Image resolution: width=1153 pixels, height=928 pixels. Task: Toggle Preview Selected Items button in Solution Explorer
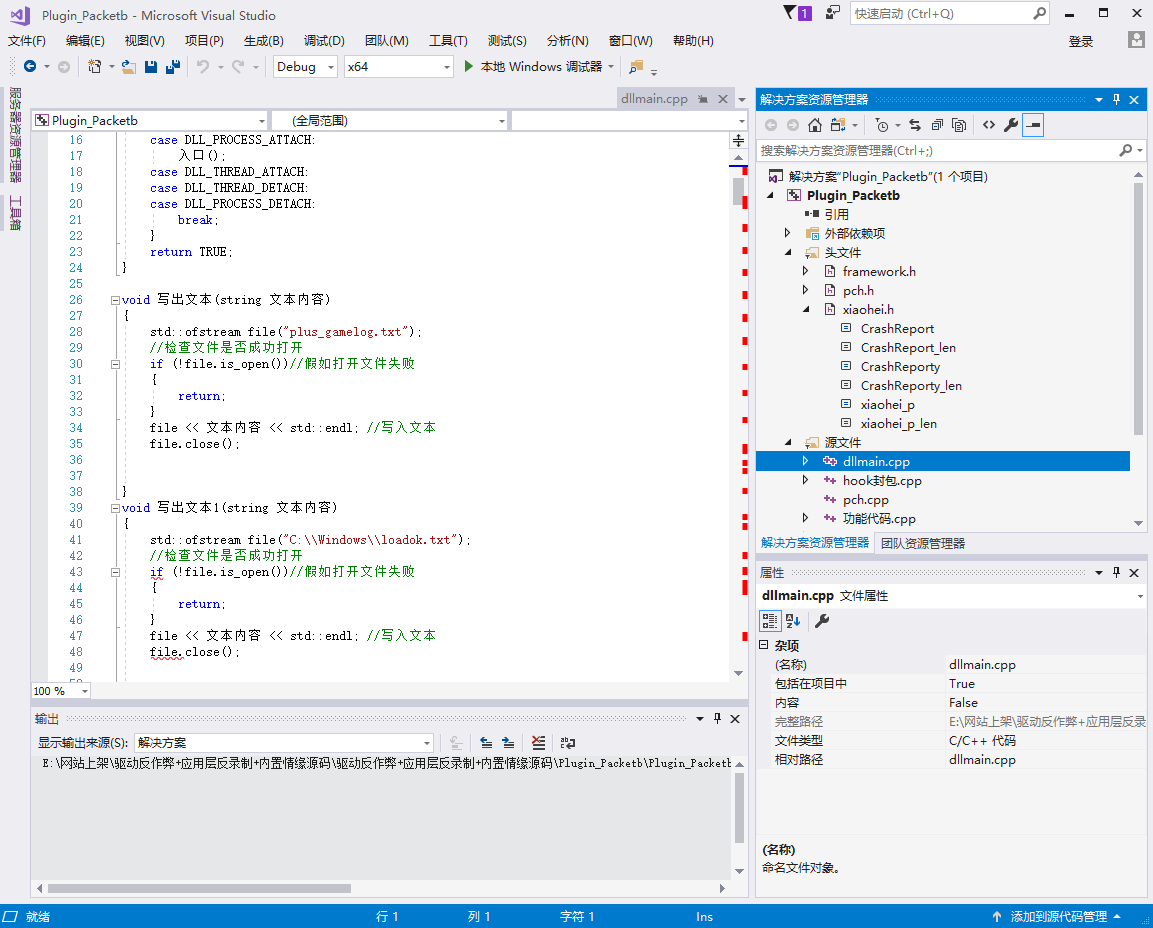click(1034, 125)
